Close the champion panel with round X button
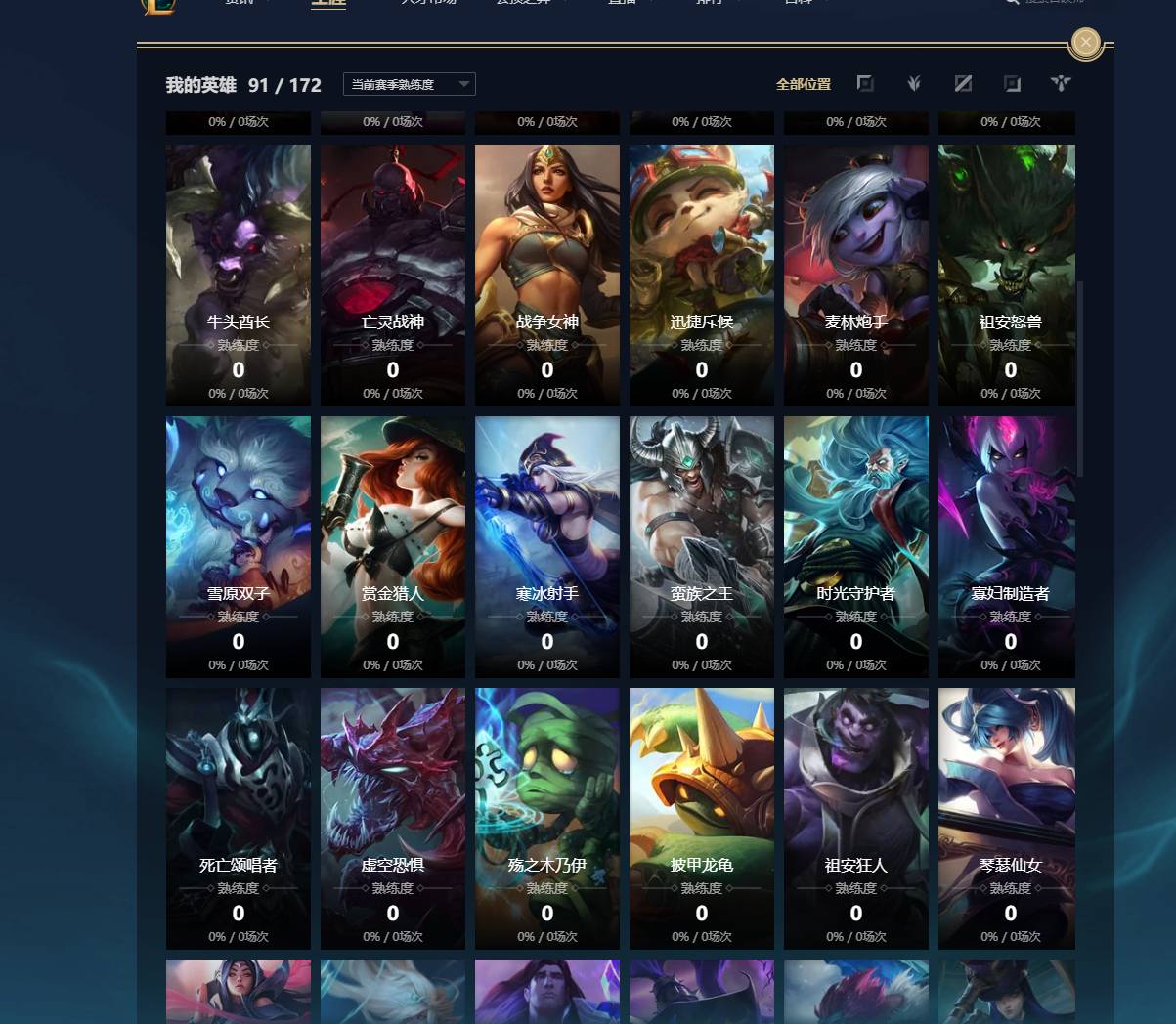Viewport: 1176px width, 1024px height. point(1086,42)
